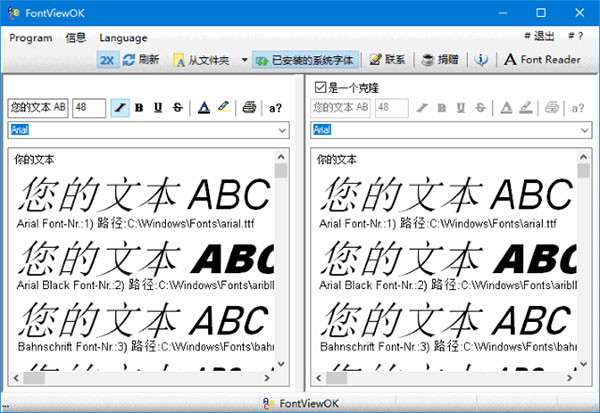600x413 pixels.
Task: Click the left pane print icon
Action: point(249,108)
